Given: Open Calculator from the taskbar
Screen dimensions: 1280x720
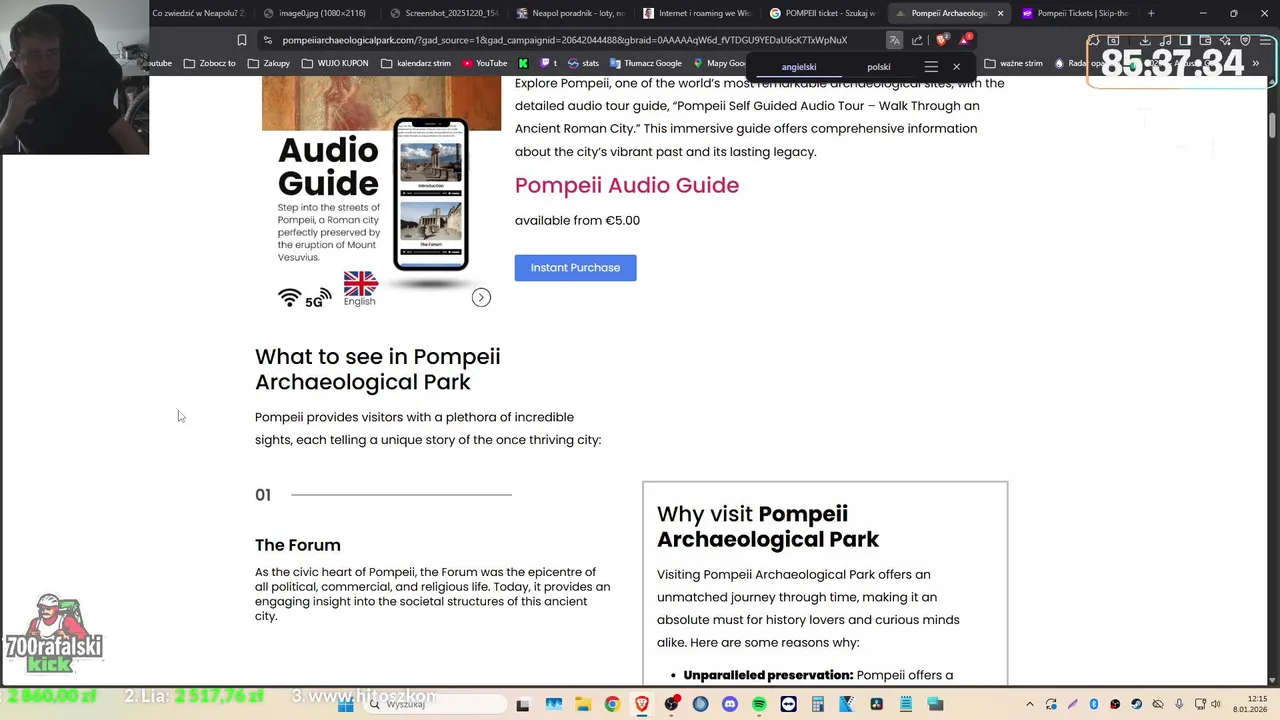Looking at the screenshot, I should [x=817, y=705].
